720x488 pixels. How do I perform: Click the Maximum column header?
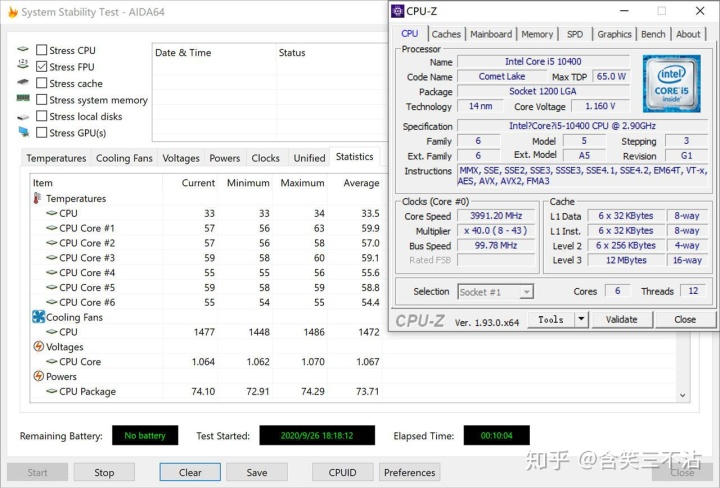coord(301,183)
